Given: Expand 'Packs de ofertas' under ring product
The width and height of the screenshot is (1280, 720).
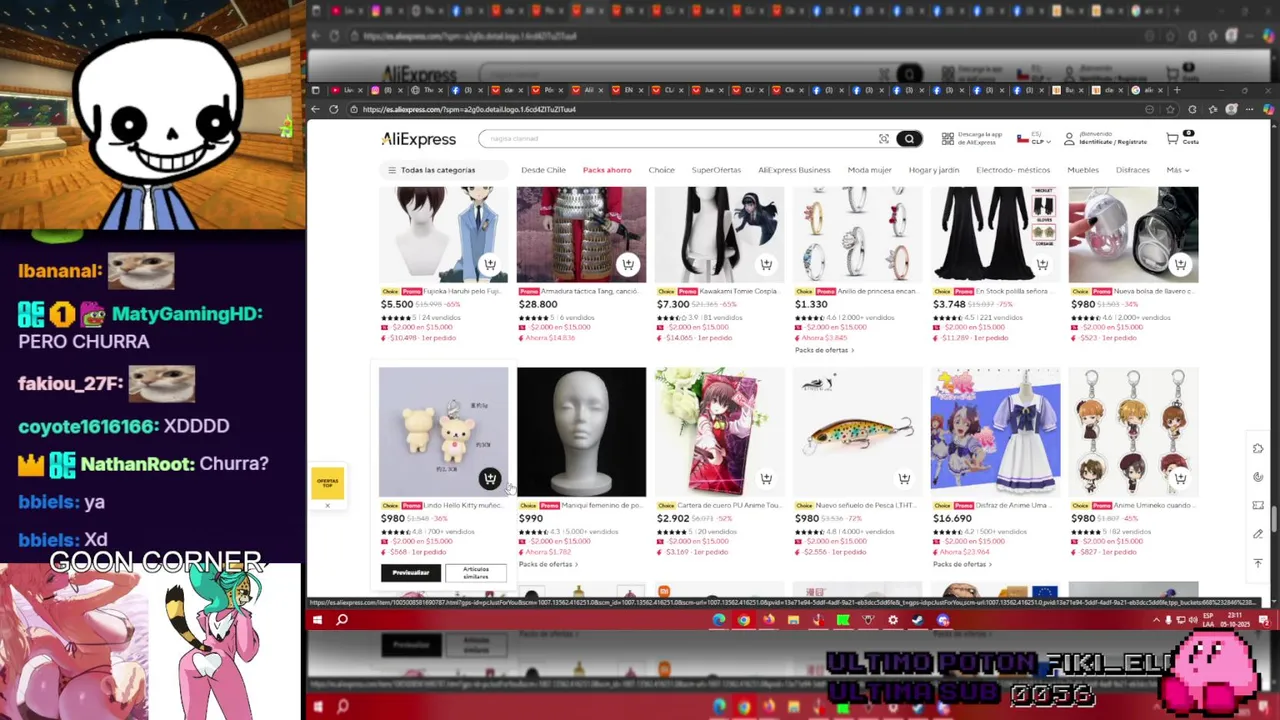Looking at the screenshot, I should click(x=824, y=350).
